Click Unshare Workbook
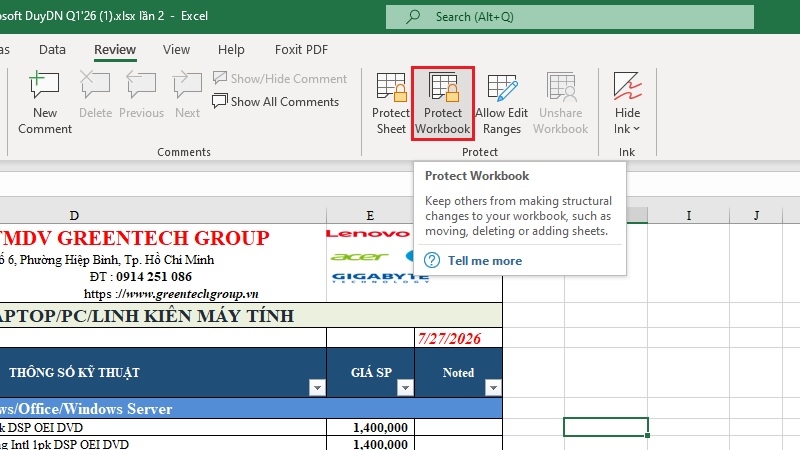This screenshot has height=450, width=800. 561,103
